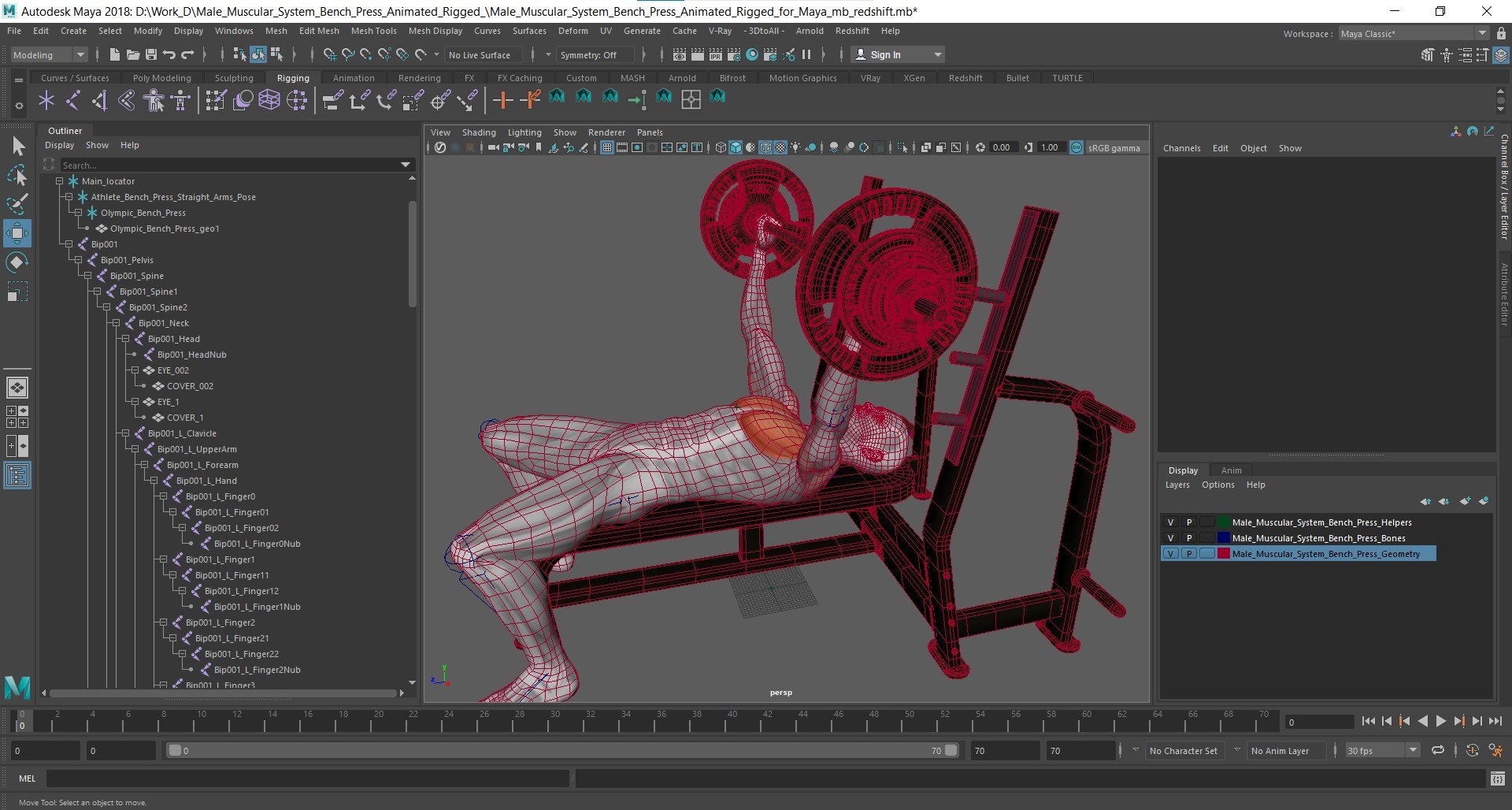The image size is (1512, 810).
Task: Click the Geometry layer red color swatch
Action: pos(1224,554)
